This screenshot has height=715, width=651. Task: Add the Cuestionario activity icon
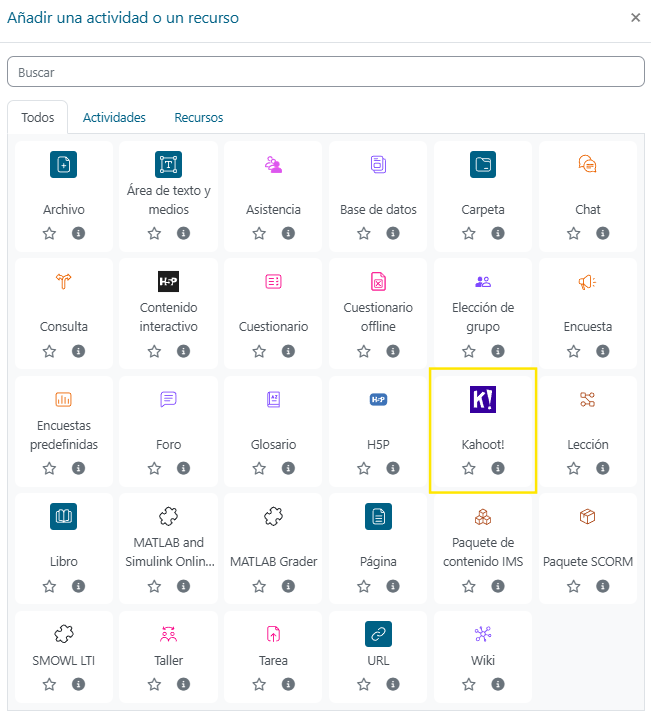pos(273,282)
